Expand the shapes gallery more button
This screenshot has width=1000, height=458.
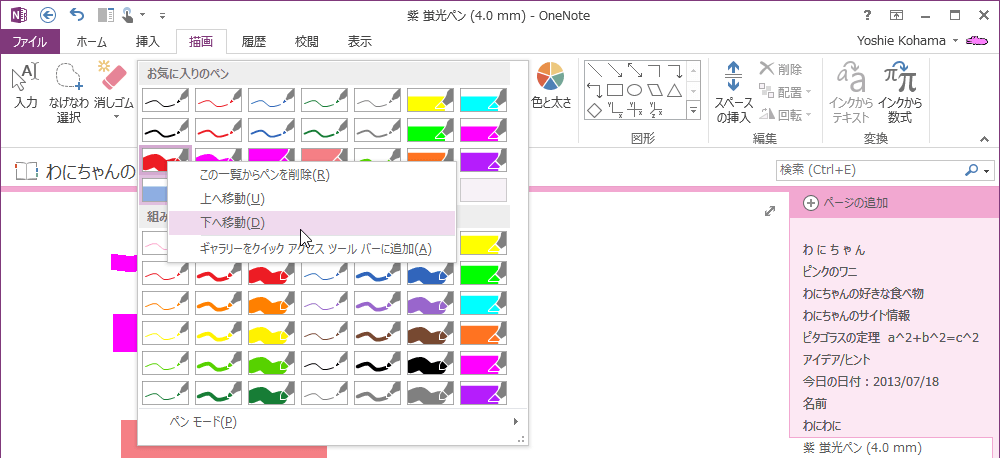click(693, 112)
